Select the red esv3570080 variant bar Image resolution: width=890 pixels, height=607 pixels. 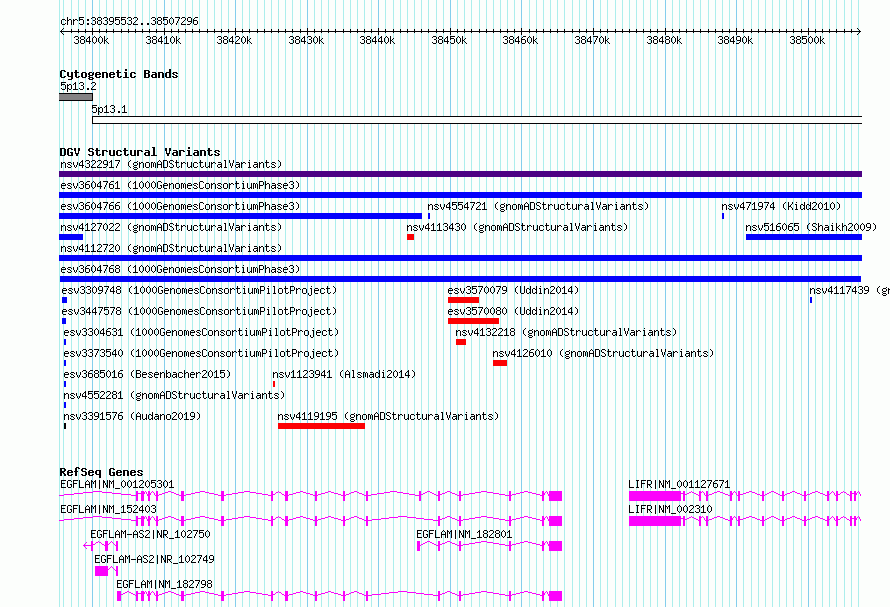click(473, 321)
